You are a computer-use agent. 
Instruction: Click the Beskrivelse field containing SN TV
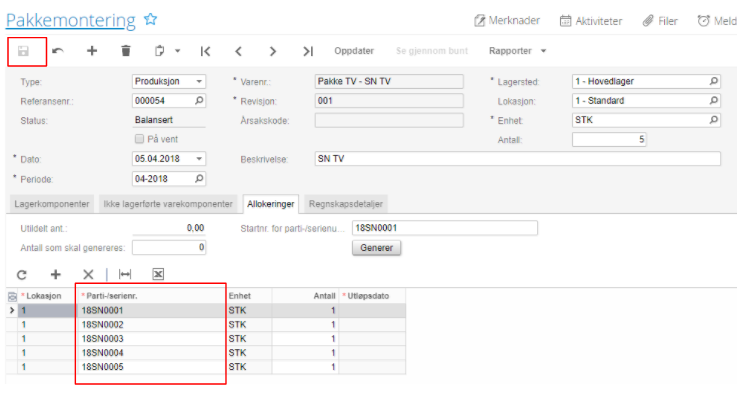click(x=517, y=159)
